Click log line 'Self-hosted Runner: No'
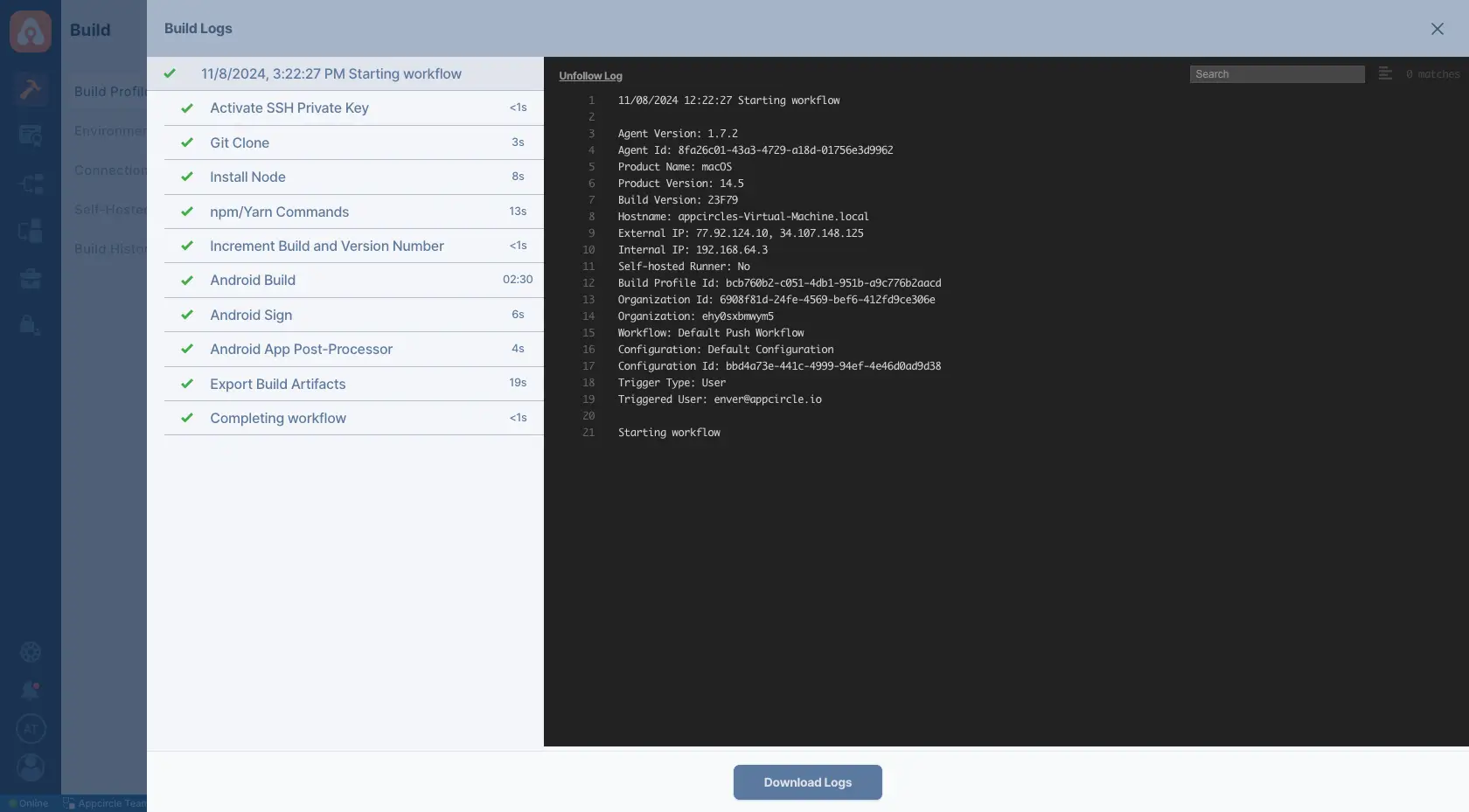Screen dimensions: 1469x812 tap(684, 267)
